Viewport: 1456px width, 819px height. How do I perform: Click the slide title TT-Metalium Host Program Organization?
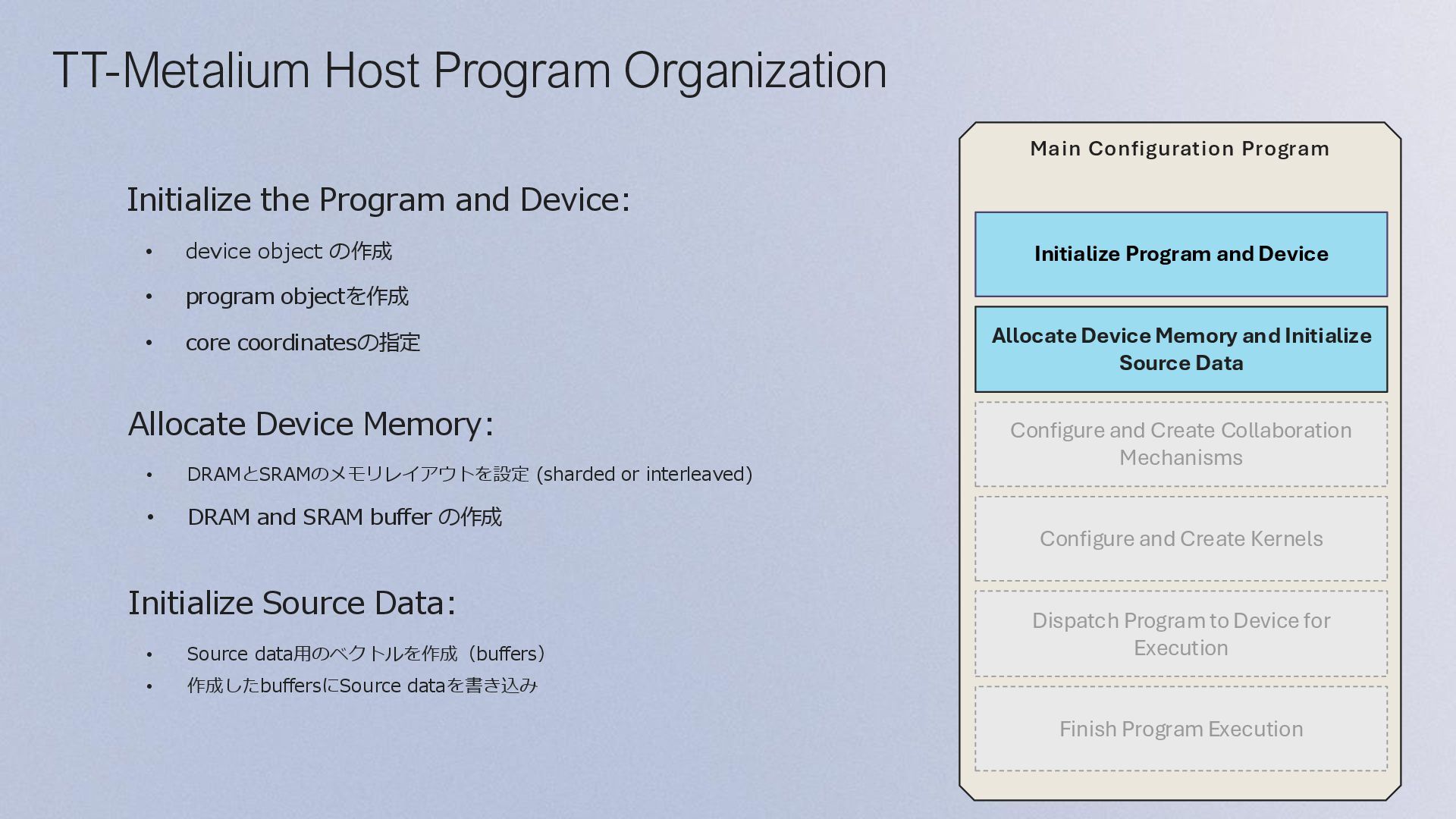coord(469,71)
